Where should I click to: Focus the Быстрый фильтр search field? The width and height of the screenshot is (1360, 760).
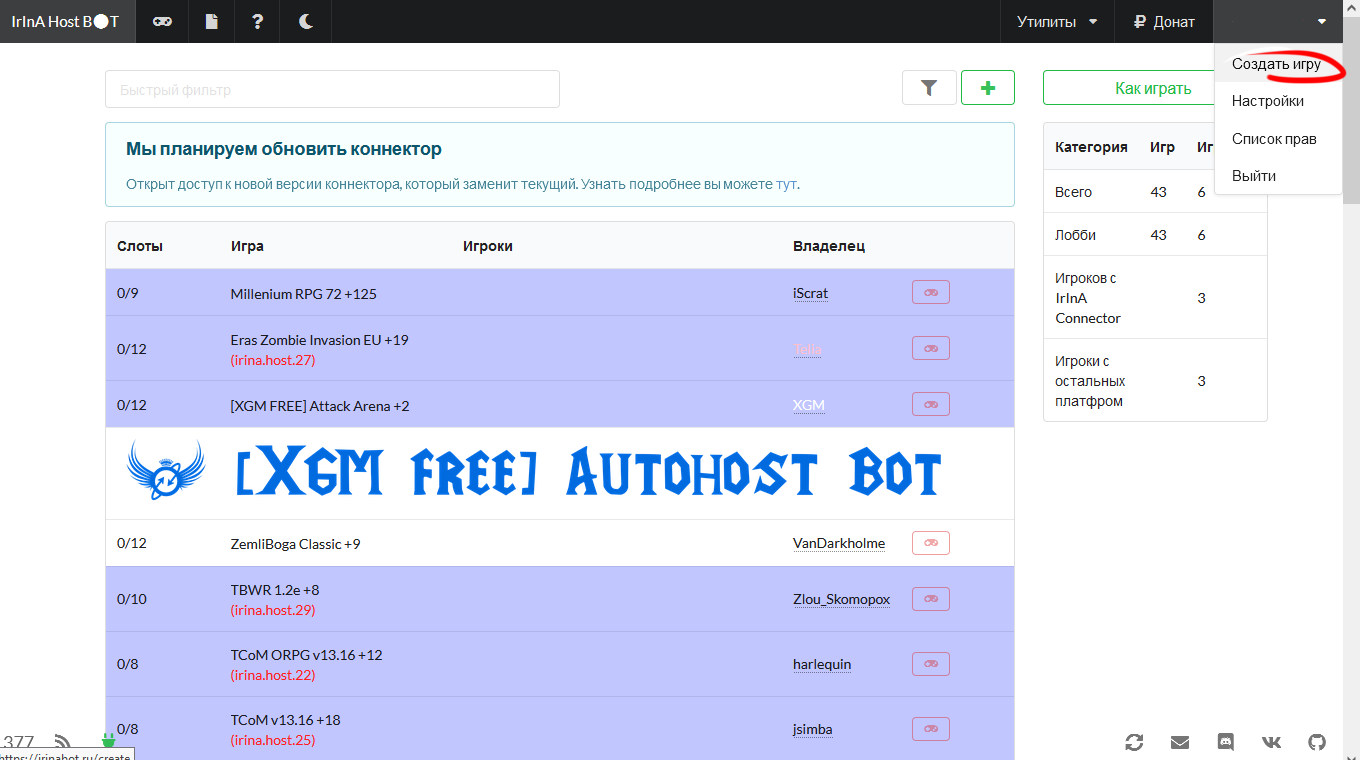click(x=332, y=89)
